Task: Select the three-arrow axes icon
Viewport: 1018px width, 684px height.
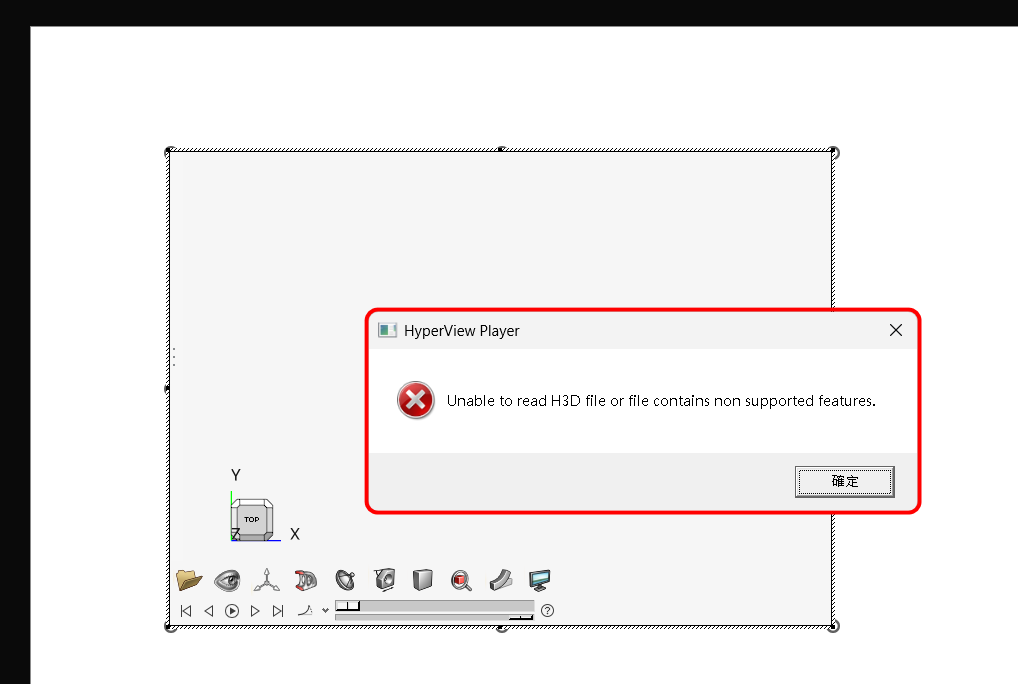Action: (267, 580)
